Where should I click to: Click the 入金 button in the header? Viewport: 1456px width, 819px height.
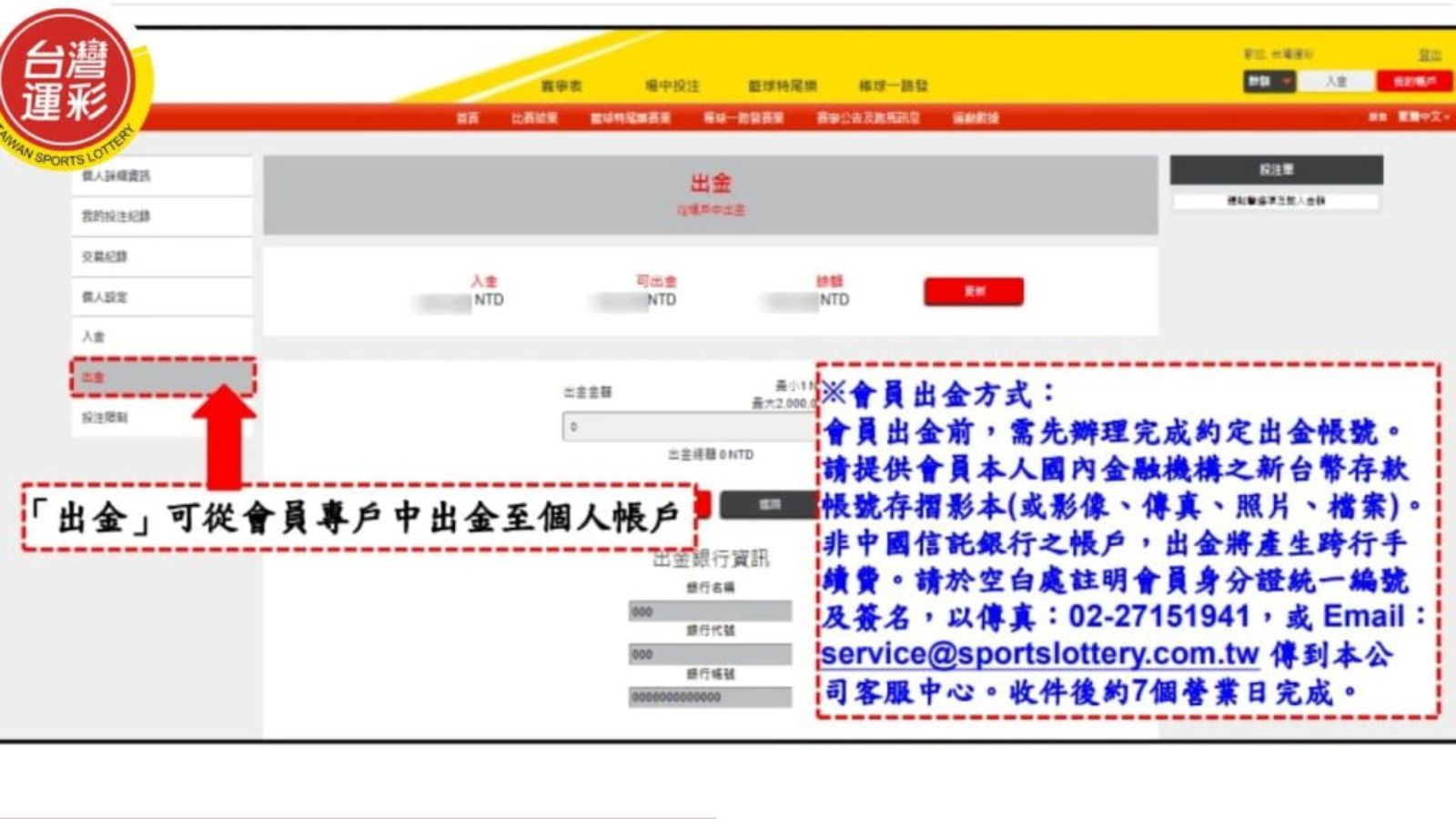(x=1336, y=82)
